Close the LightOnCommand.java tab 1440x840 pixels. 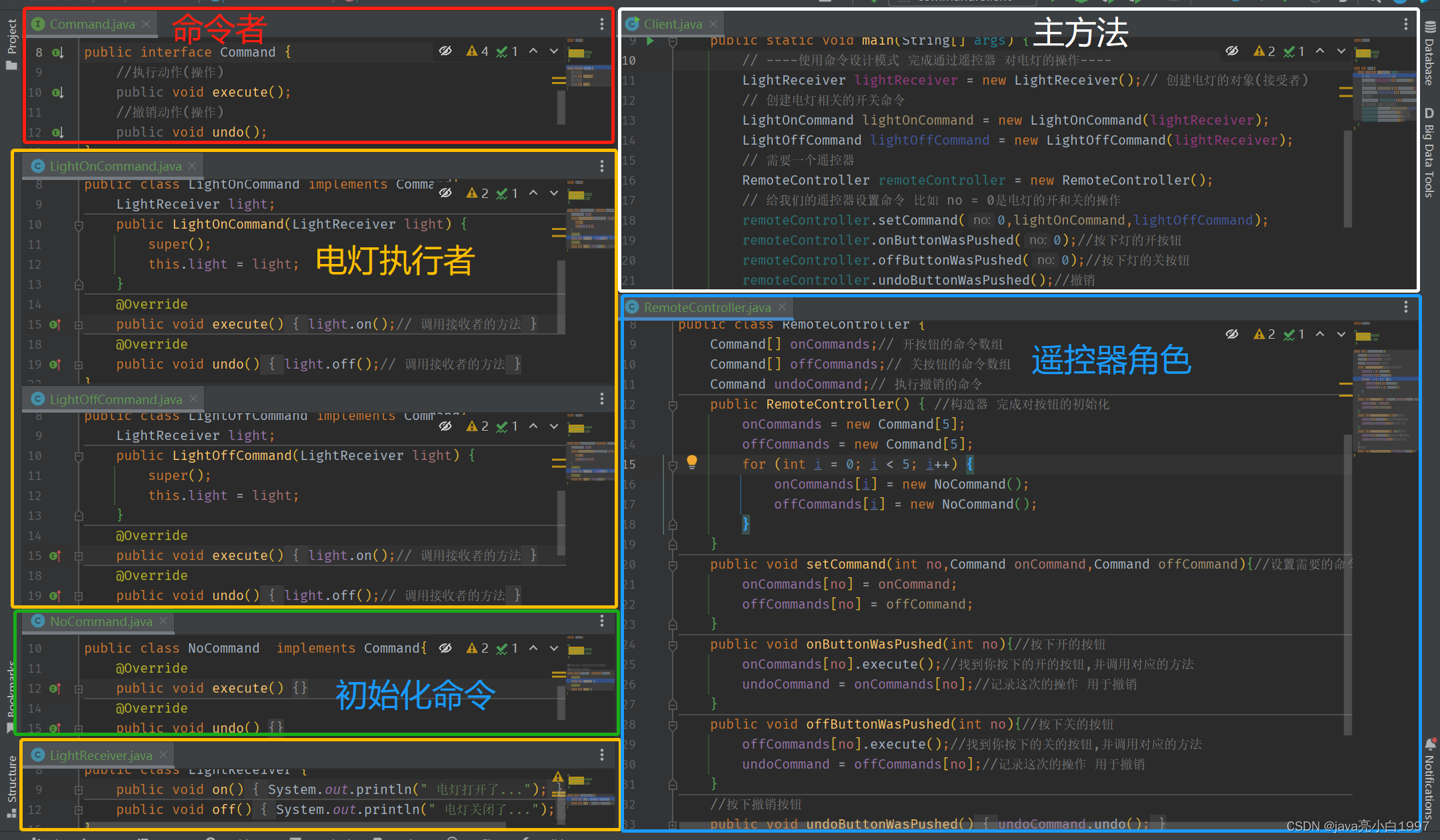click(x=192, y=166)
